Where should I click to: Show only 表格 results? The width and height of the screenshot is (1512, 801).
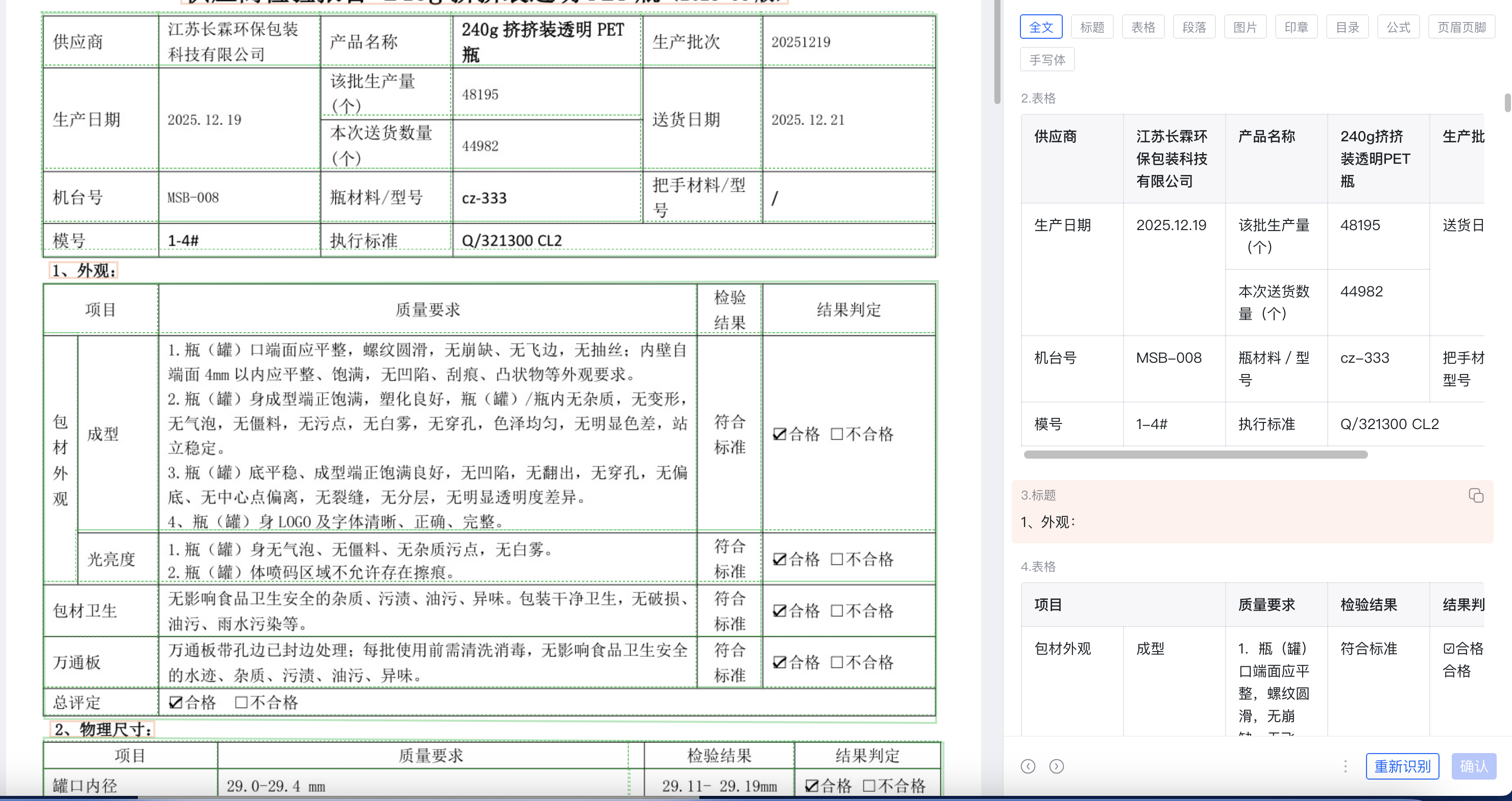coord(1143,27)
